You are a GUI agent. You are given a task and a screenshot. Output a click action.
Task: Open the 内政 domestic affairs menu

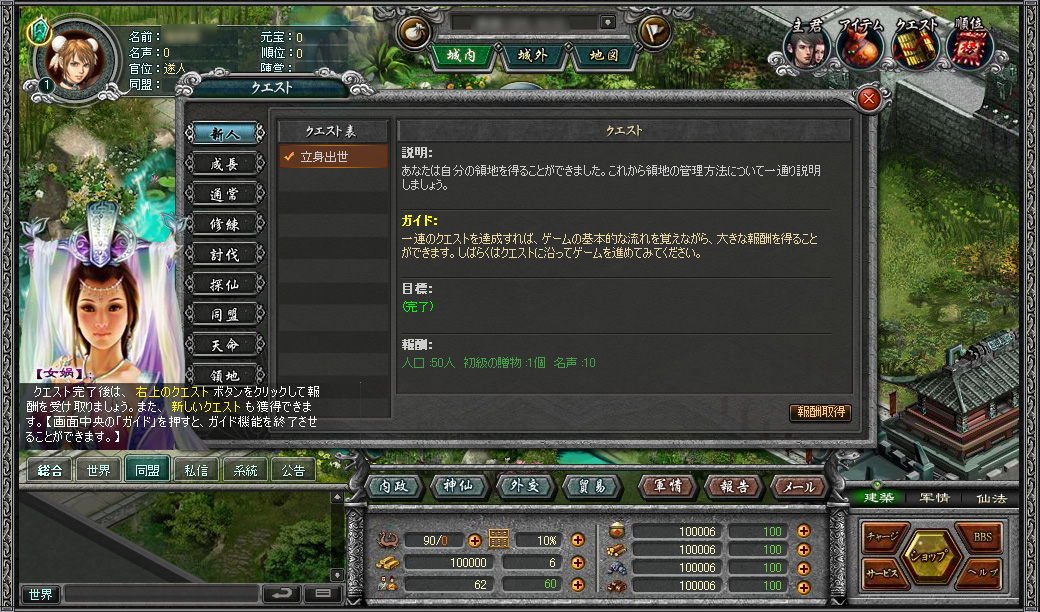click(394, 487)
